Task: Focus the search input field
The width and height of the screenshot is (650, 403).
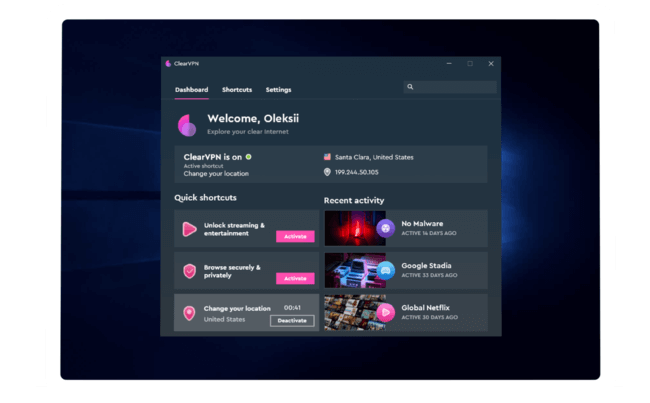Action: [x=450, y=87]
